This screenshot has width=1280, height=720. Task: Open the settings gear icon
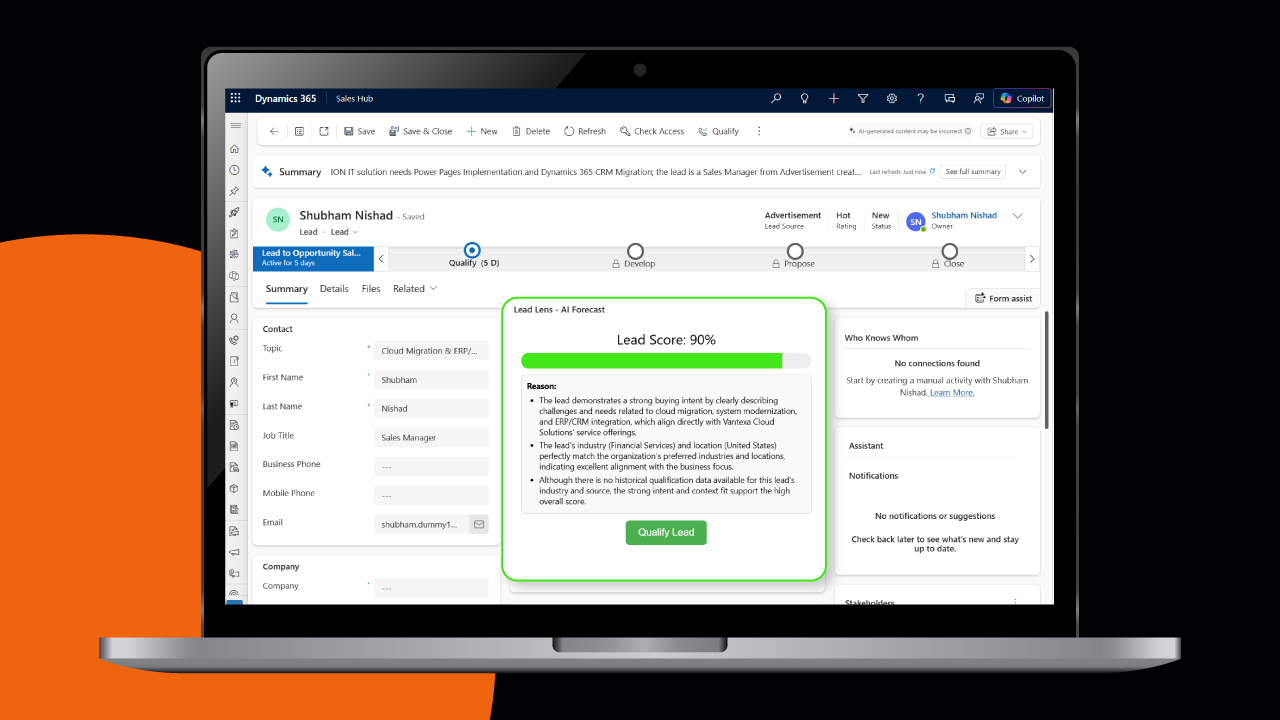pyautogui.click(x=891, y=99)
